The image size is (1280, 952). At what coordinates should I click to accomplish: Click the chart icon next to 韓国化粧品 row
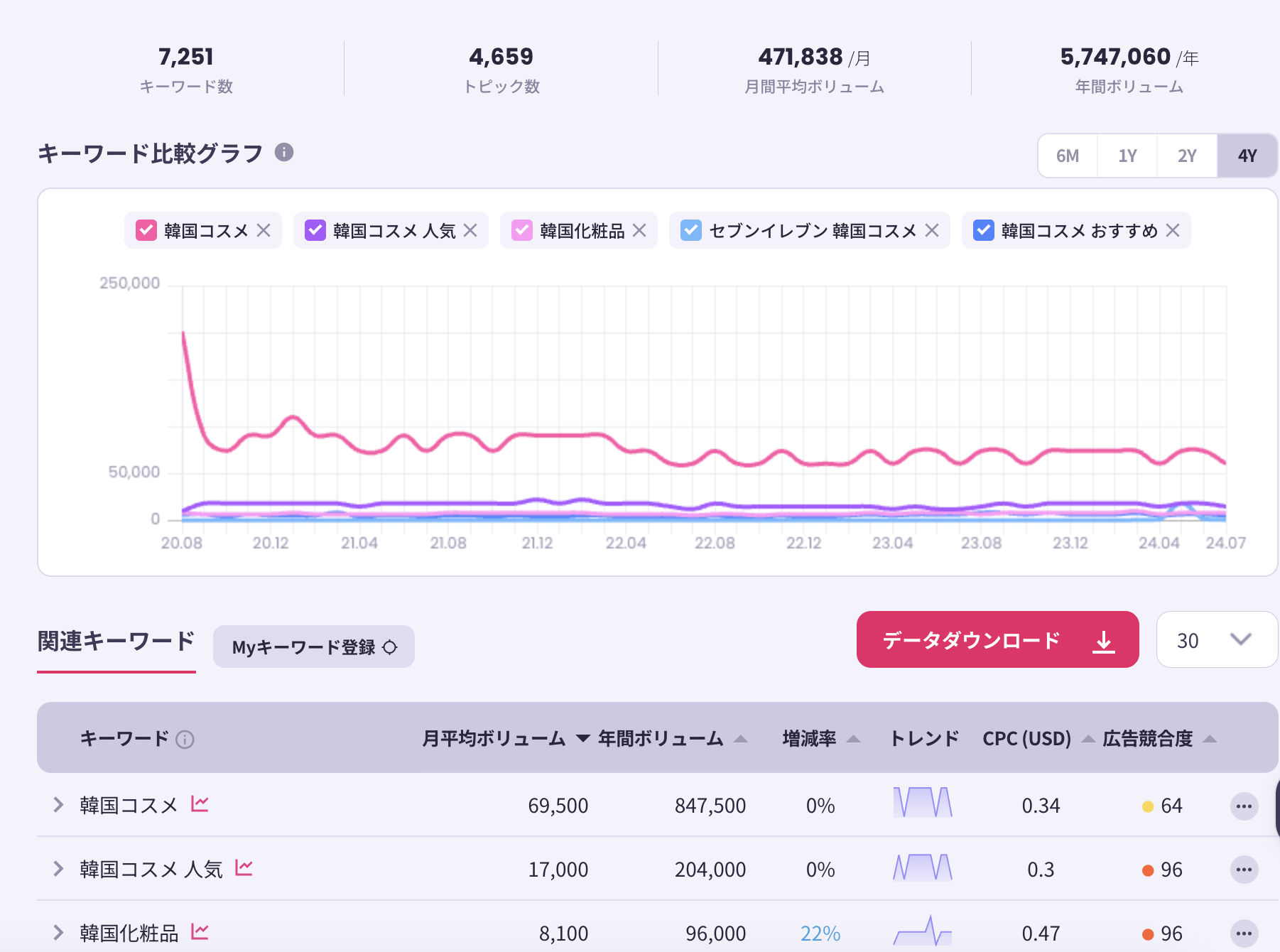(200, 932)
